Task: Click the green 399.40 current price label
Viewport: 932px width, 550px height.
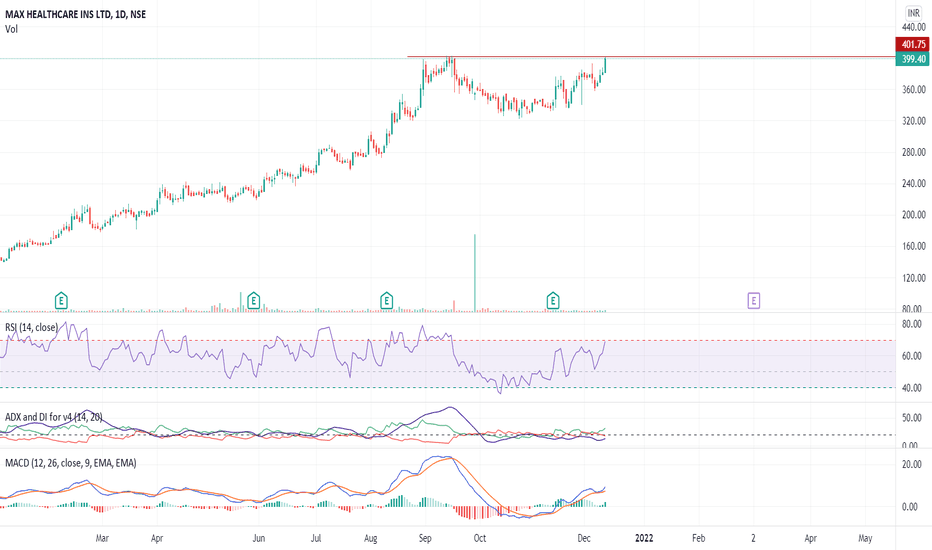Action: coord(913,59)
